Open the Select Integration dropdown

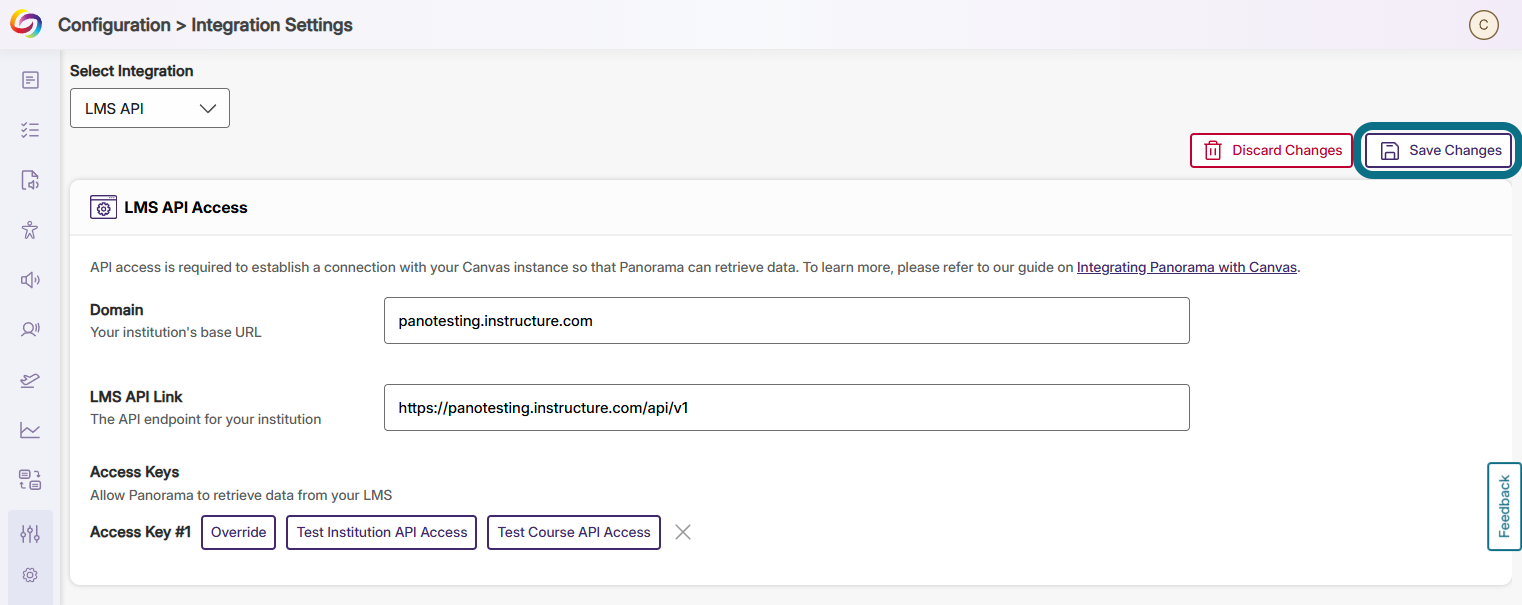tap(150, 108)
